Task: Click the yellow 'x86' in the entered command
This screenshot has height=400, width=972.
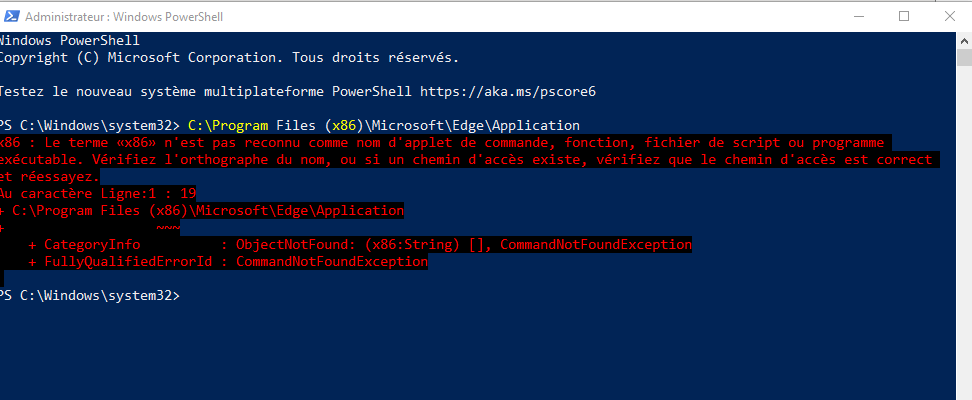Action: click(x=344, y=126)
